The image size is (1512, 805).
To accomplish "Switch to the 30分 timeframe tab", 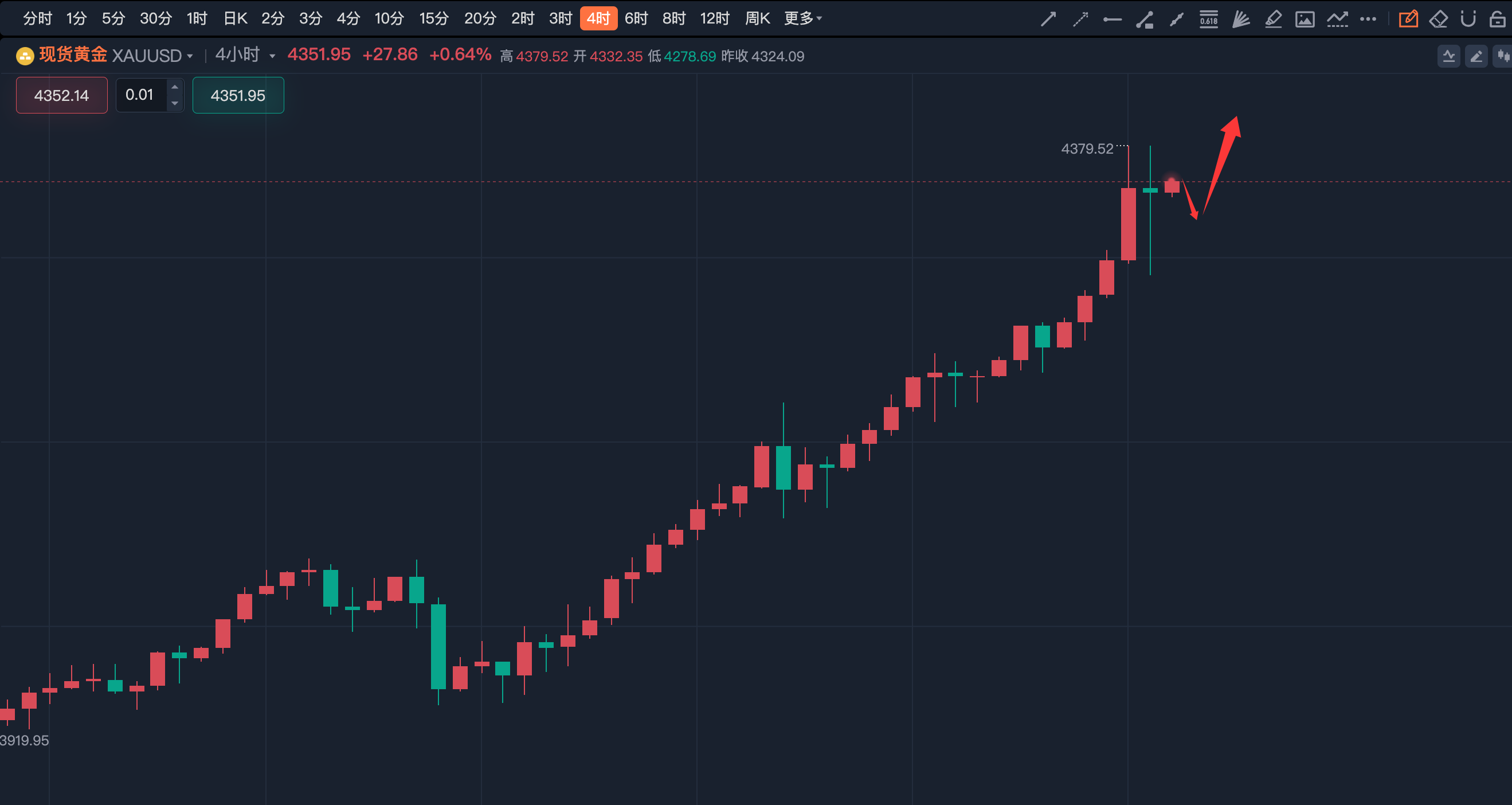I will [x=155, y=19].
